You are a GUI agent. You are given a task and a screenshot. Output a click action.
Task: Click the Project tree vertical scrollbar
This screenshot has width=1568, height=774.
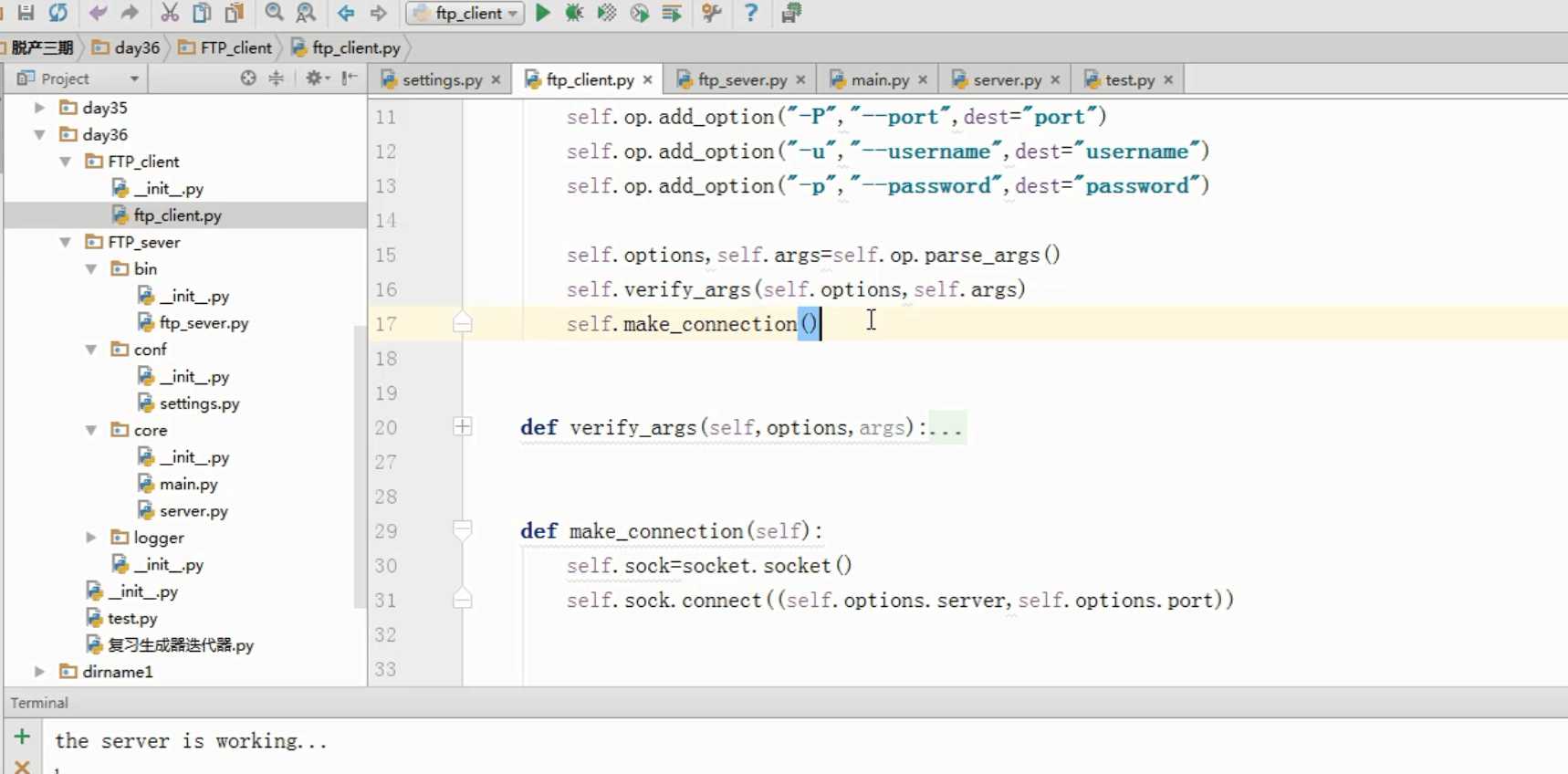tap(360, 465)
